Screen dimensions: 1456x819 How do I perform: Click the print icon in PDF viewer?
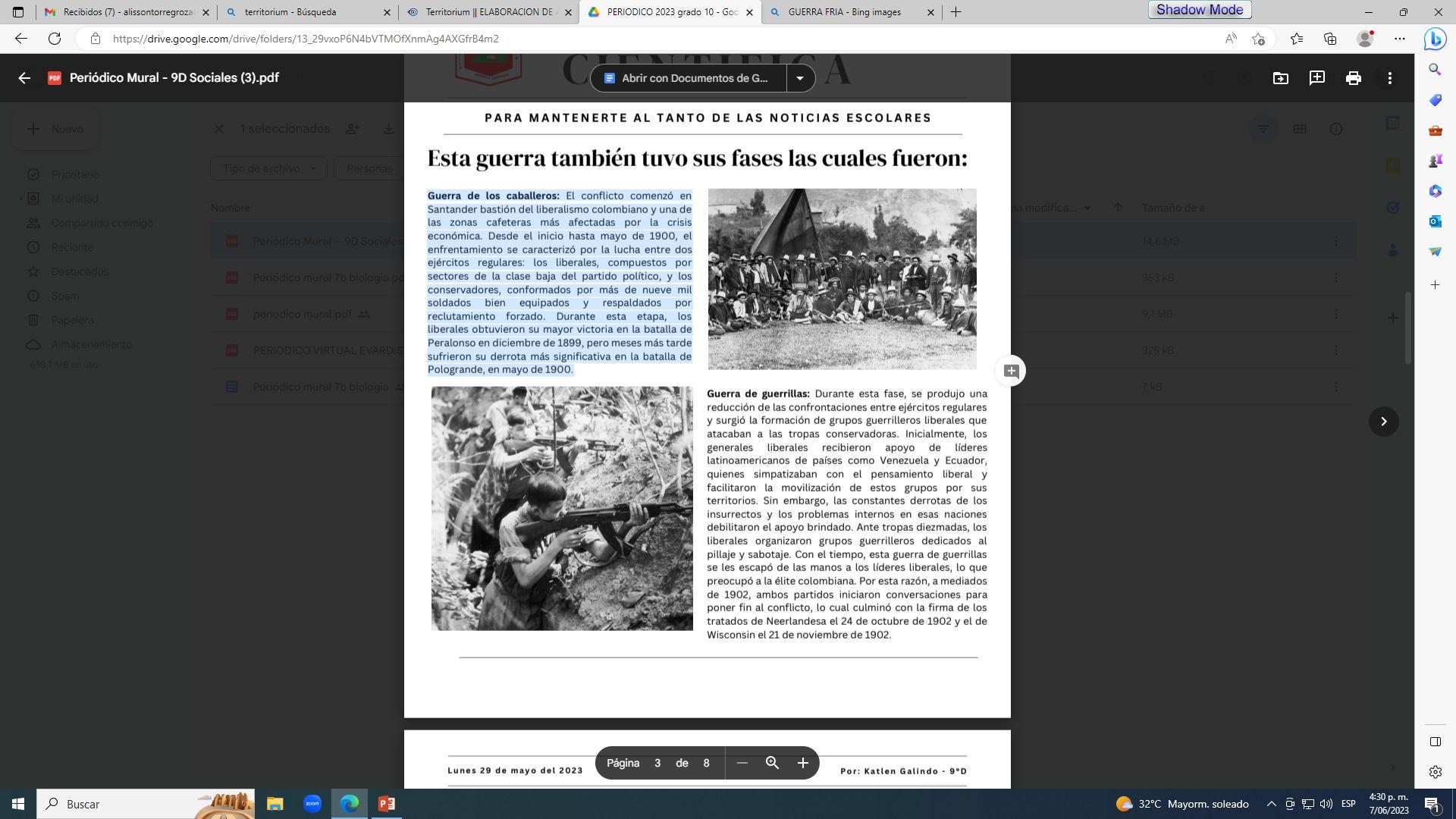click(1353, 78)
